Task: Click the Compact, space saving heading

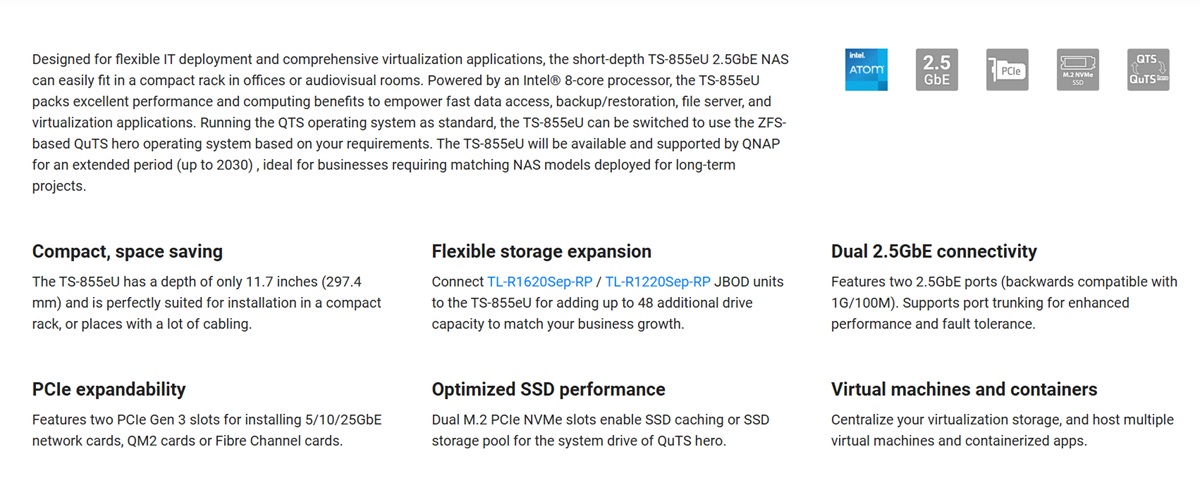Action: pyautogui.click(x=127, y=251)
